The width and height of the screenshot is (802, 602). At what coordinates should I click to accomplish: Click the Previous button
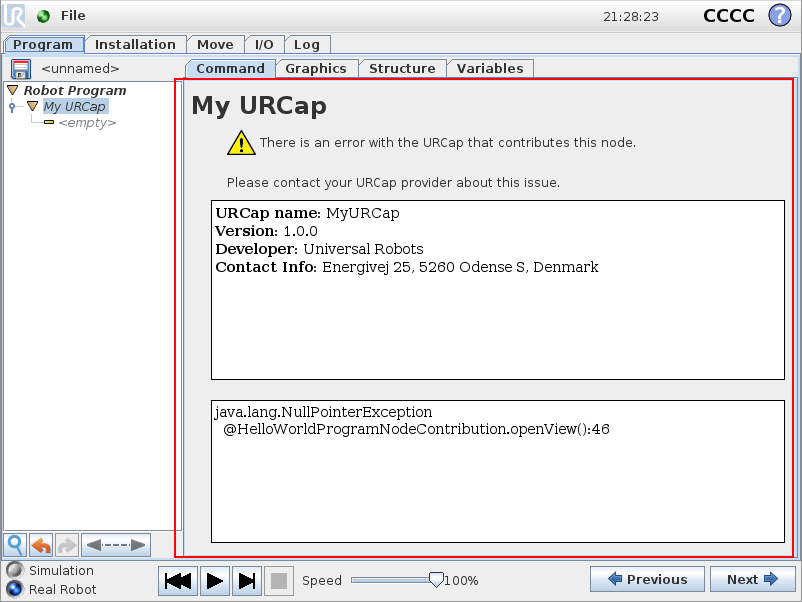pos(647,579)
